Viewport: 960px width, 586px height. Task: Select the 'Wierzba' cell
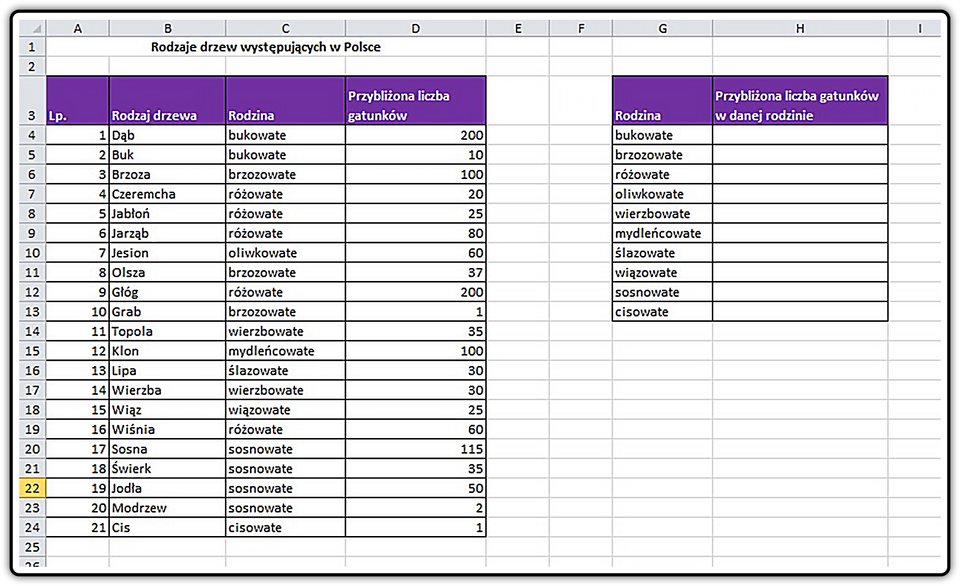(x=167, y=390)
